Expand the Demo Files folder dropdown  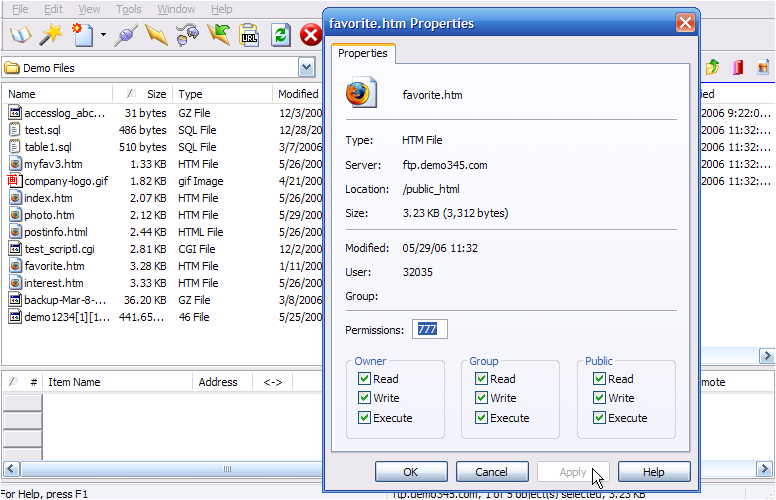307,68
